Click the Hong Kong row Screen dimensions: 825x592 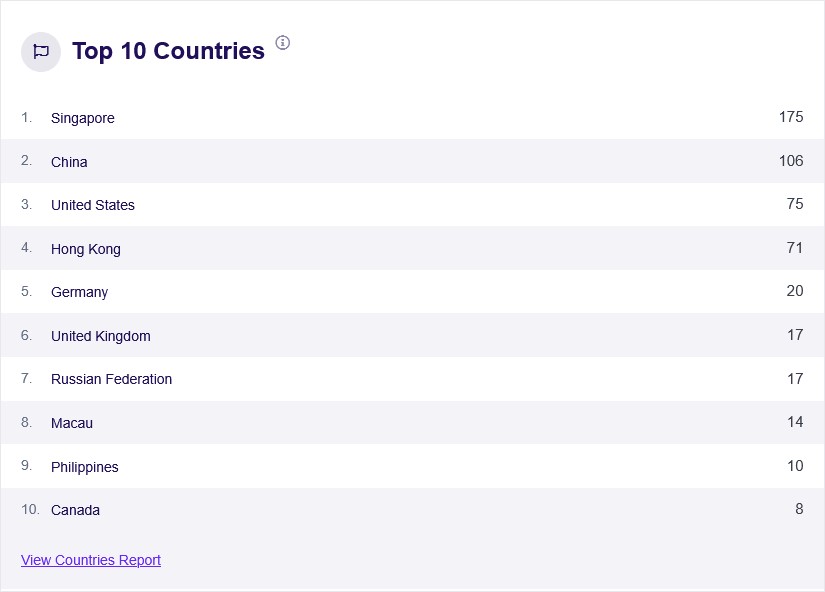(x=86, y=249)
